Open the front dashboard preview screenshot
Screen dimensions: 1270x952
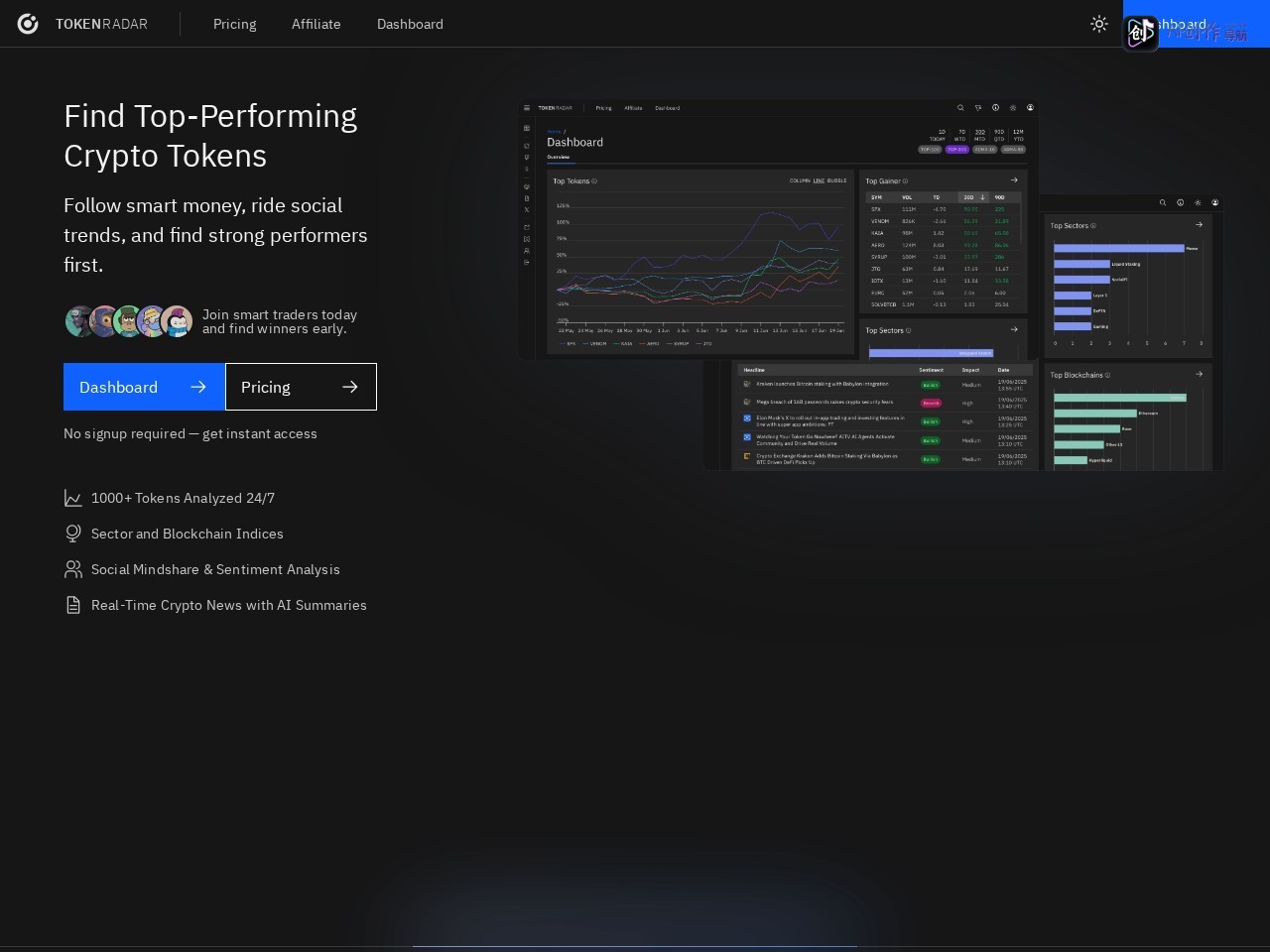coord(779,229)
